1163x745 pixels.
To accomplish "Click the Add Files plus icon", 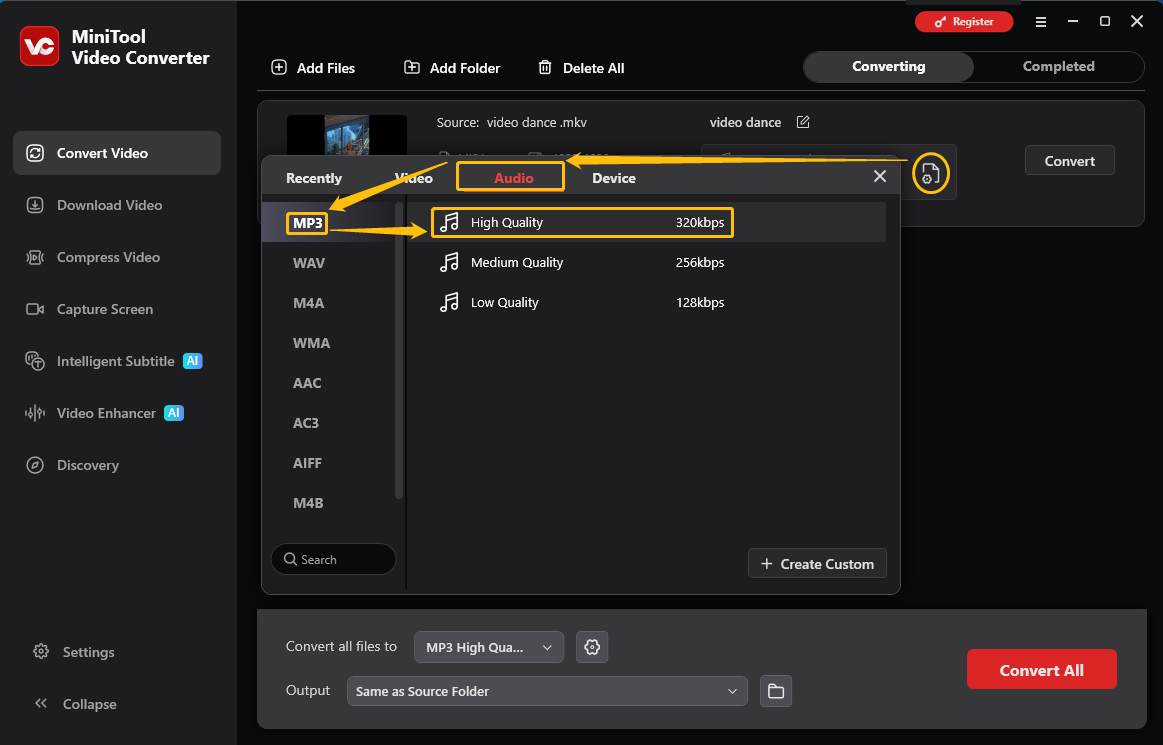I will point(279,68).
